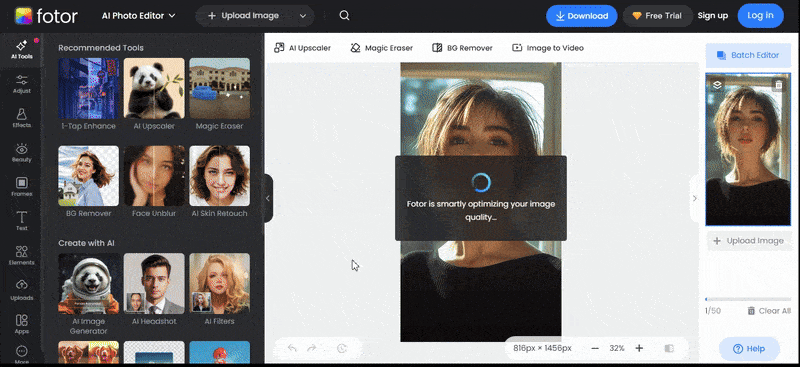The width and height of the screenshot is (800, 367).
Task: Click the upload progress bar
Action: tap(748, 299)
